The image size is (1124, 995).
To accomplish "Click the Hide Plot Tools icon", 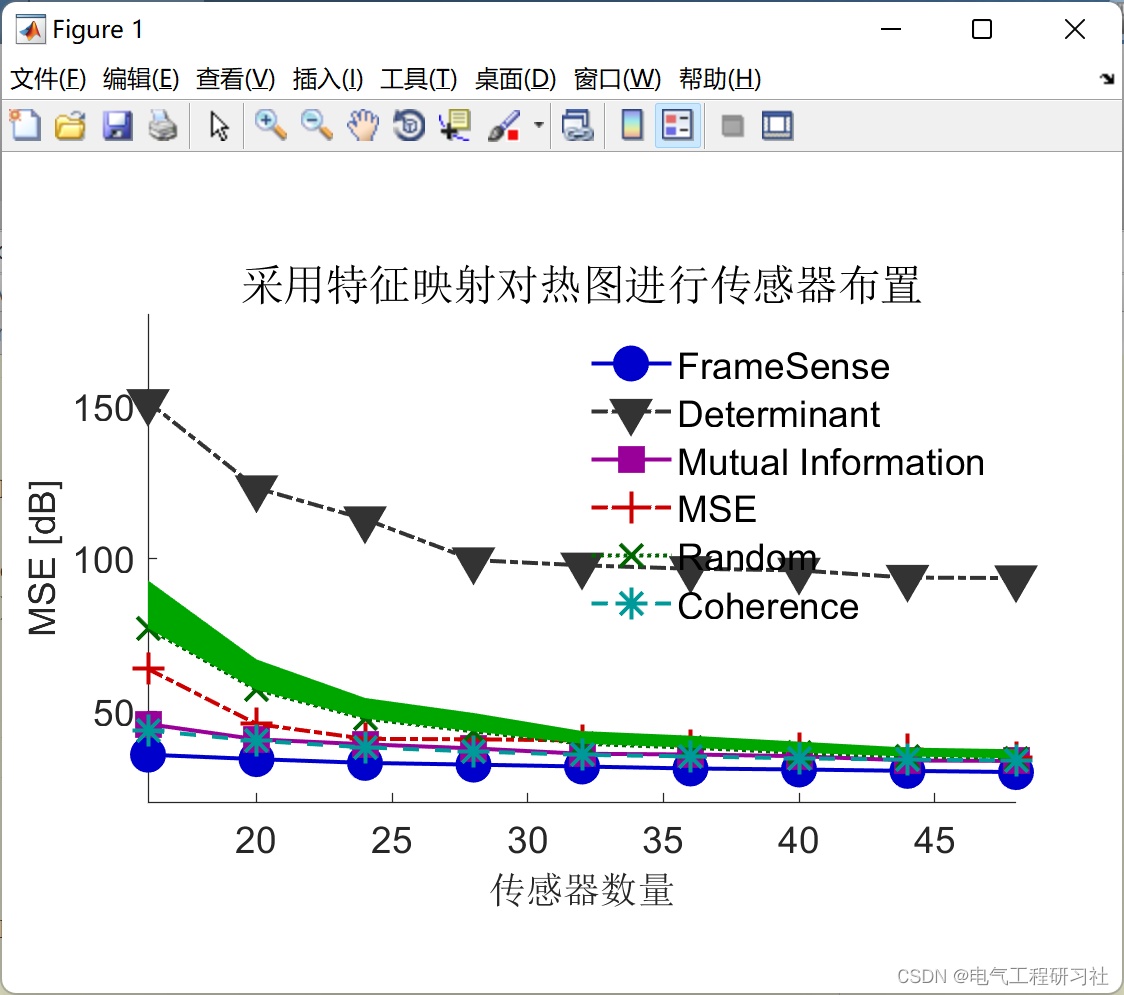I will tap(732, 127).
